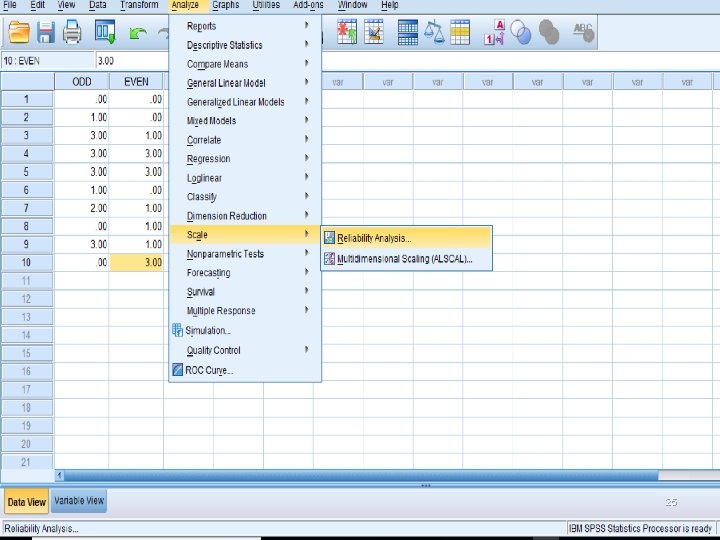Expand the Reports submenu arrow
This screenshot has height=540, width=720.
306,25
